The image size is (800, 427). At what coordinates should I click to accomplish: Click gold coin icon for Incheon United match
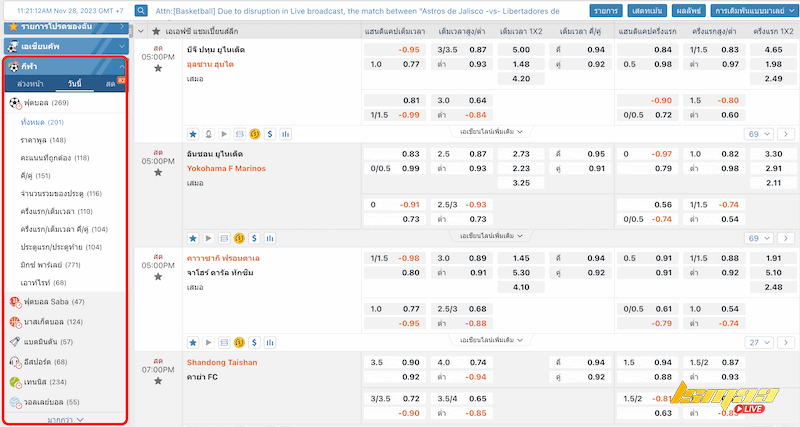click(239, 238)
